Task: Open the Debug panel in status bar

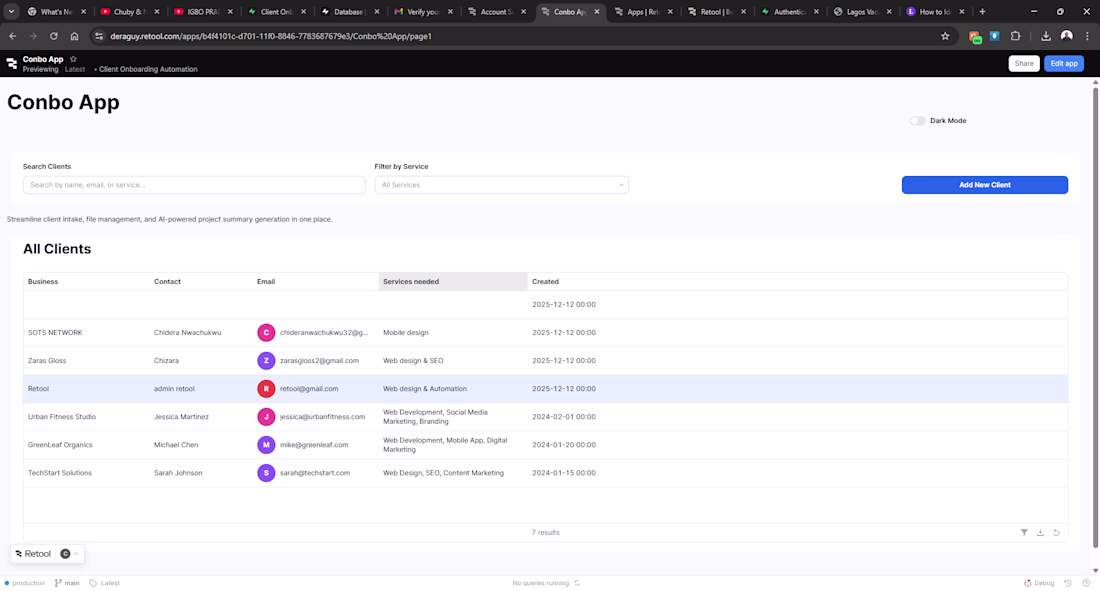Action: point(1039,583)
